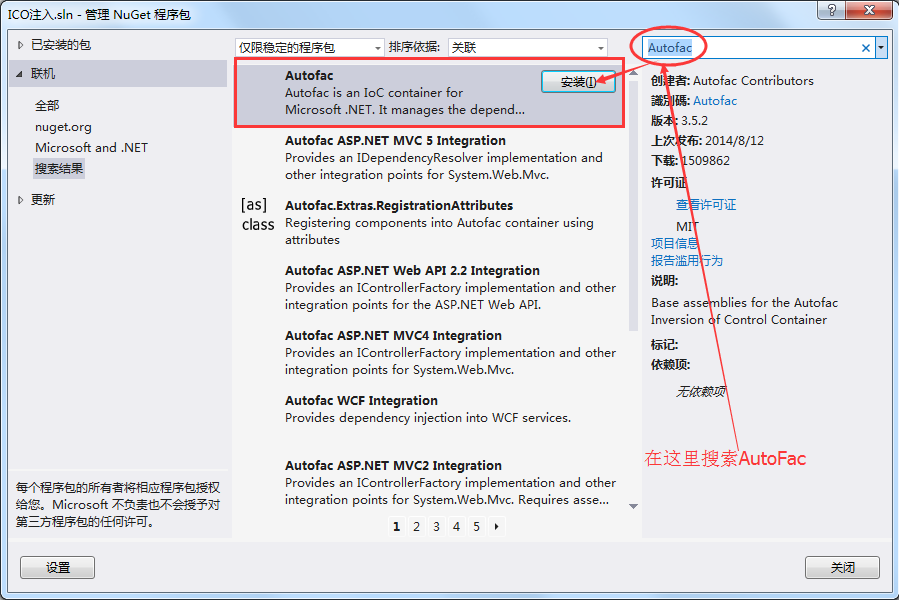Go to results page 3

436,527
